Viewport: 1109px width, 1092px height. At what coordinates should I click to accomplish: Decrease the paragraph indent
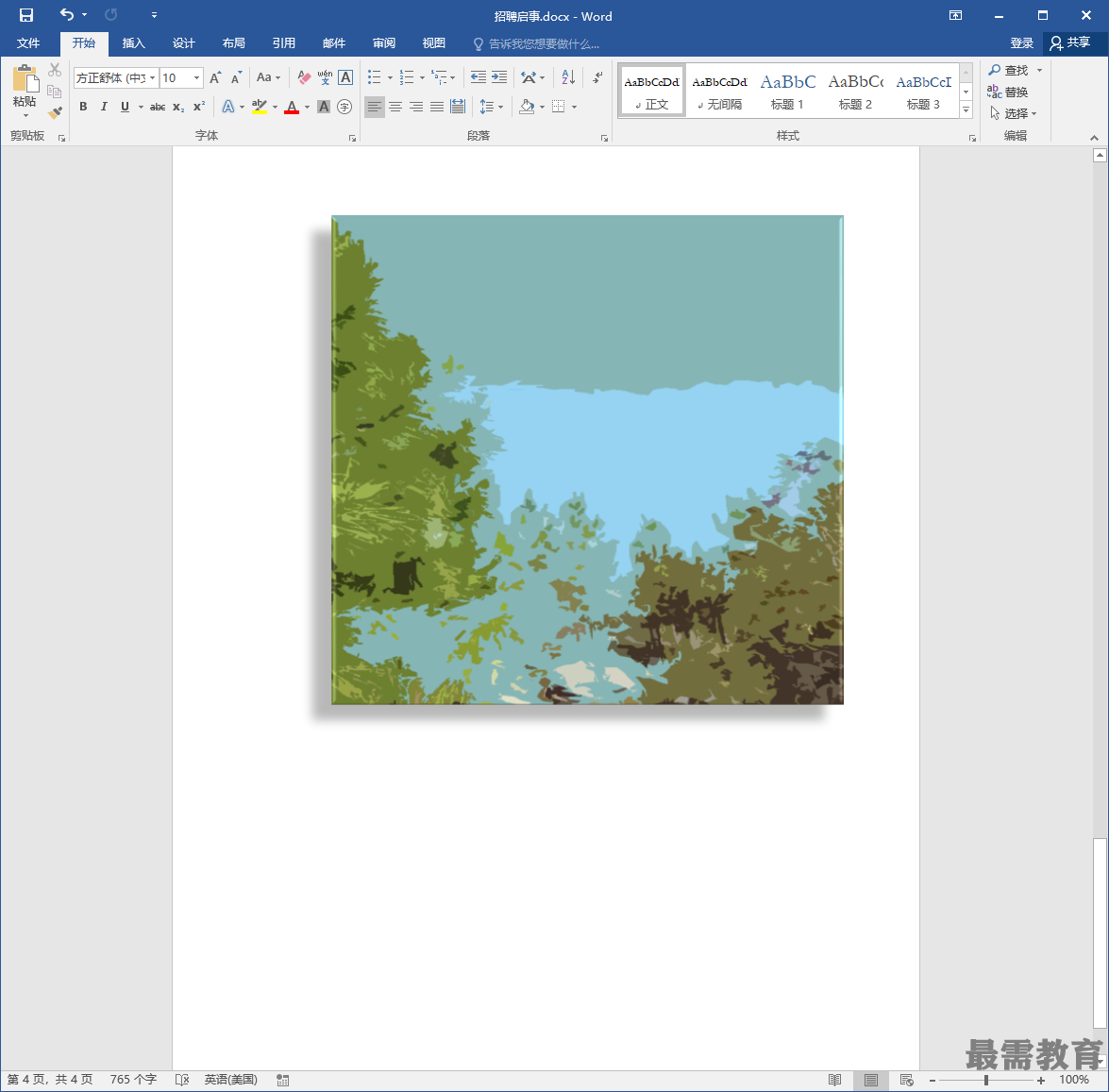tap(479, 77)
